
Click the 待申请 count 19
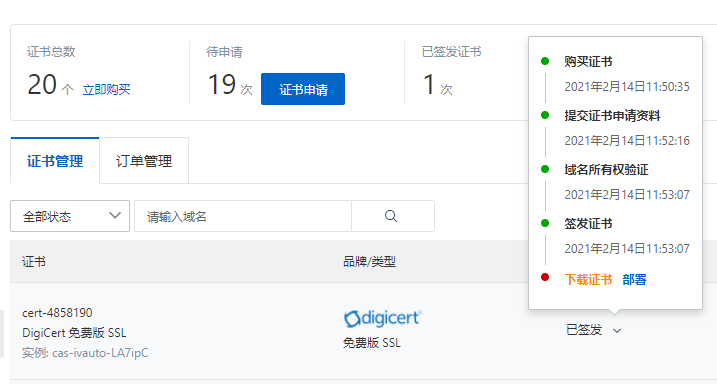pyautogui.click(x=222, y=85)
